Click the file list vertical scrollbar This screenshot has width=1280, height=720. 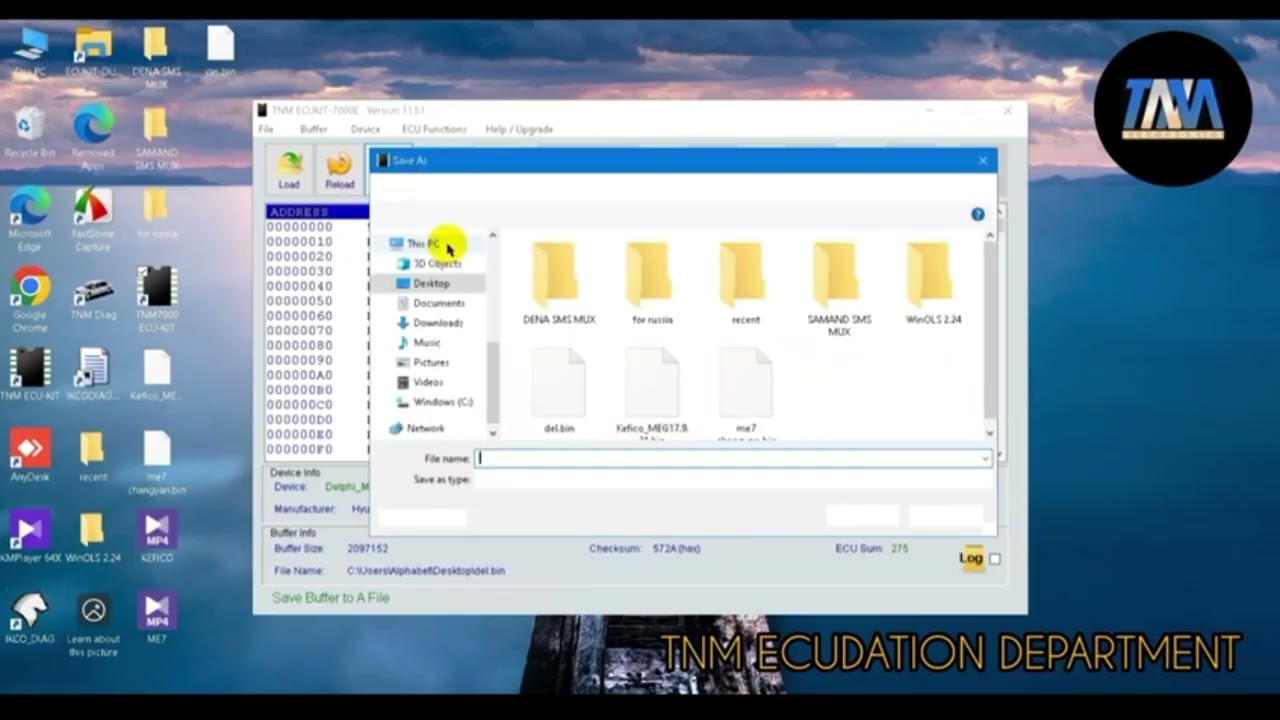[990, 334]
